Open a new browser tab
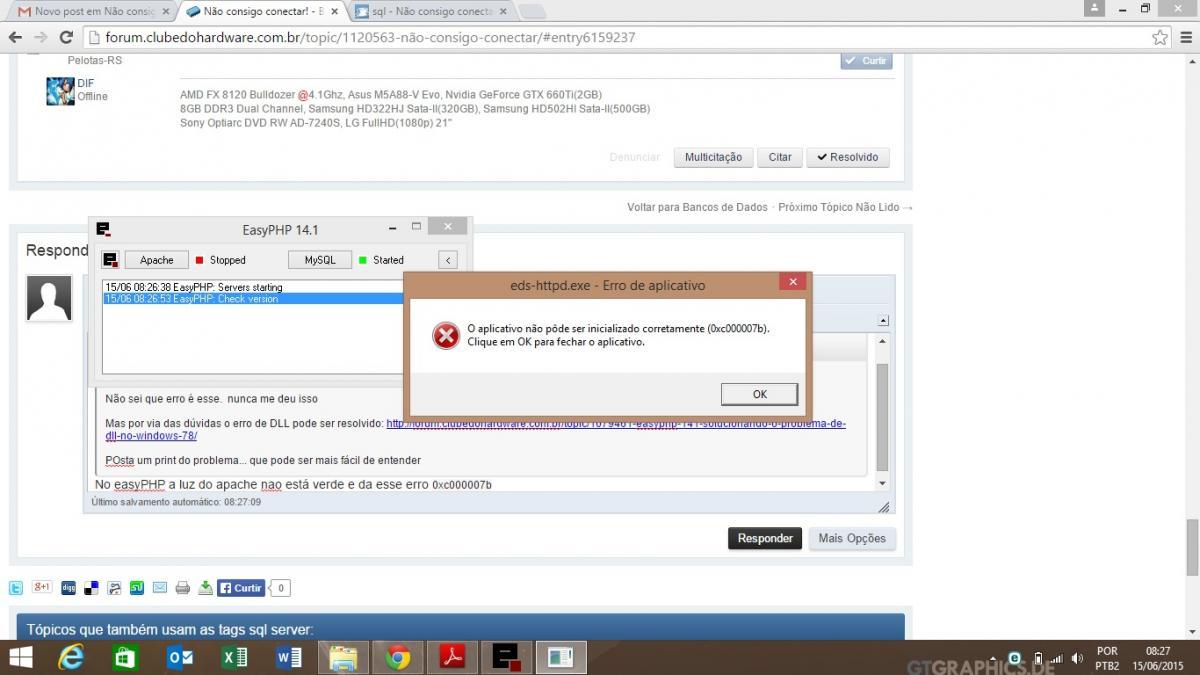Screen dimensions: 1200x675 click(532, 11)
